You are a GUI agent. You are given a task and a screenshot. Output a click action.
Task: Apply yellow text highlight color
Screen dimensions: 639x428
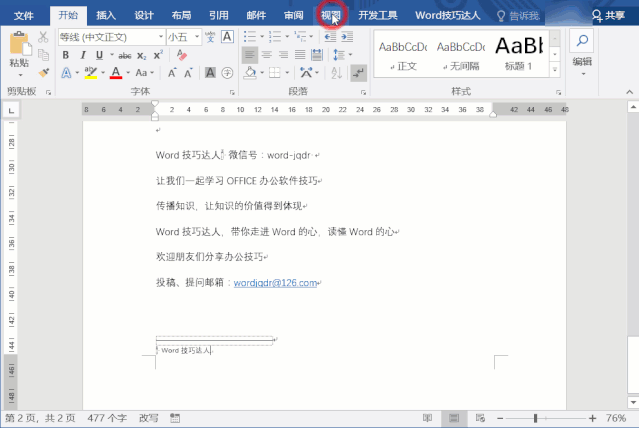[90, 73]
